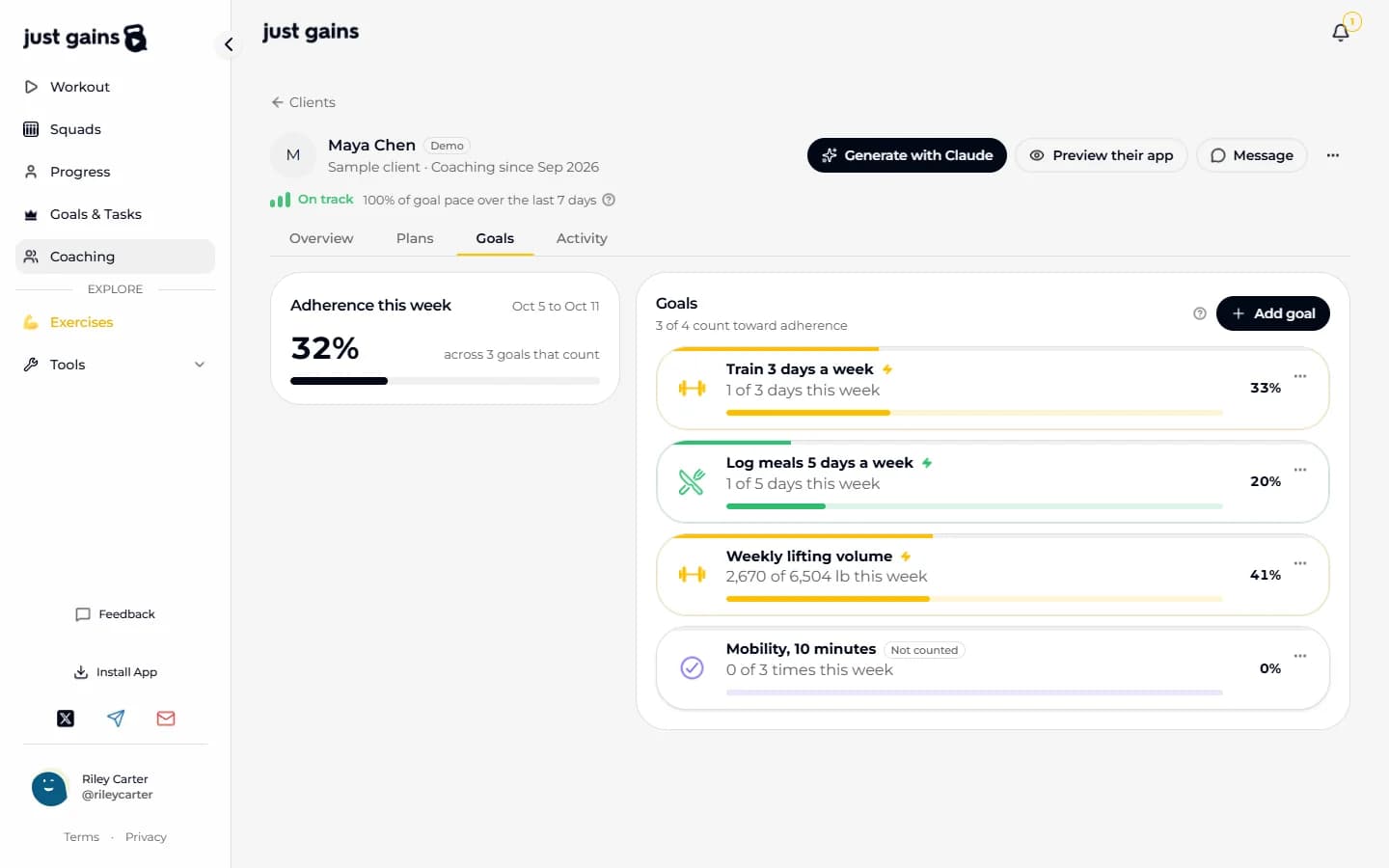Click the dumbbell icon on Train 3 days goal
1389x868 pixels.
click(692, 389)
